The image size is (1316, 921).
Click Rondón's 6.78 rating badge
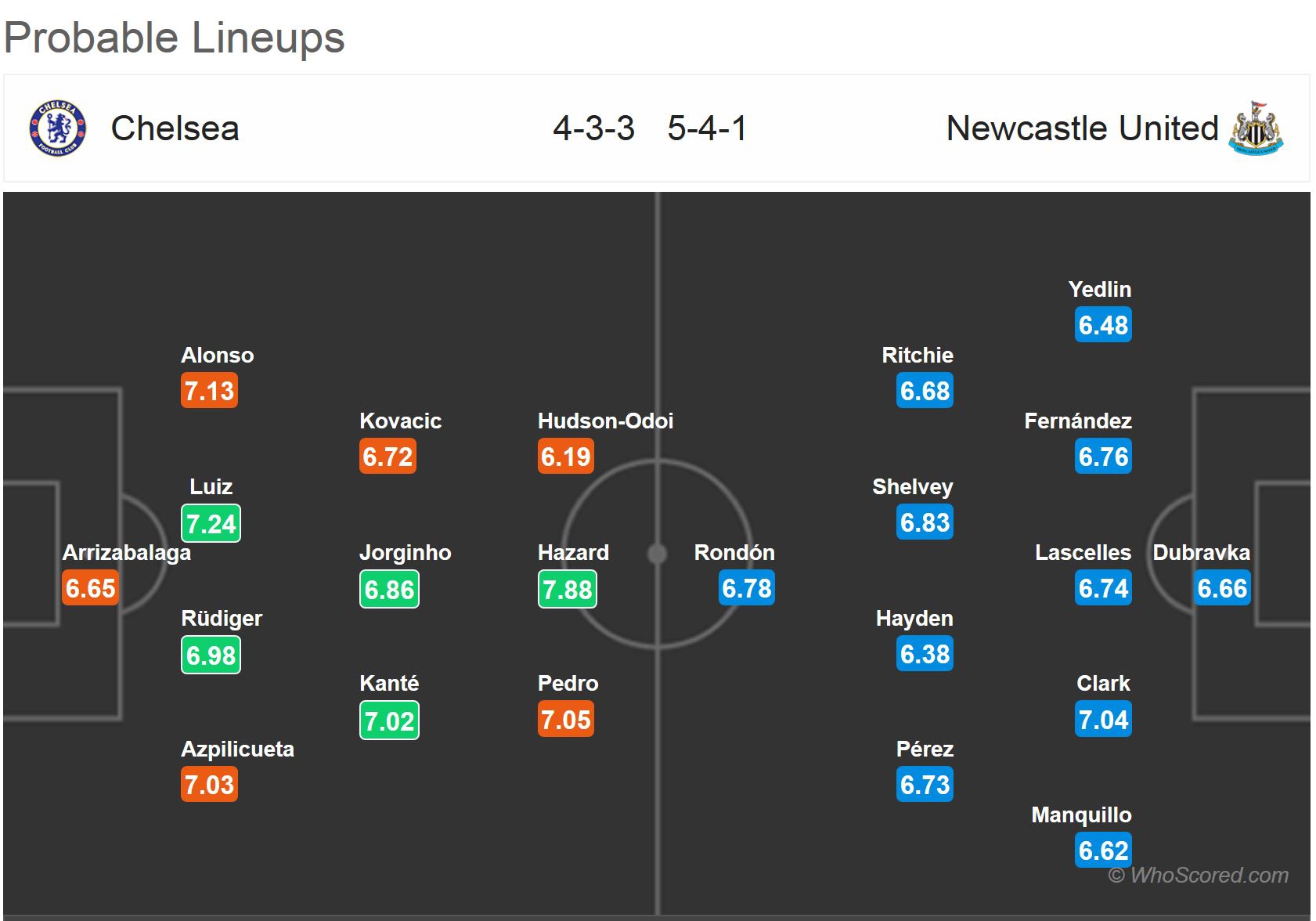pyautogui.click(x=746, y=588)
